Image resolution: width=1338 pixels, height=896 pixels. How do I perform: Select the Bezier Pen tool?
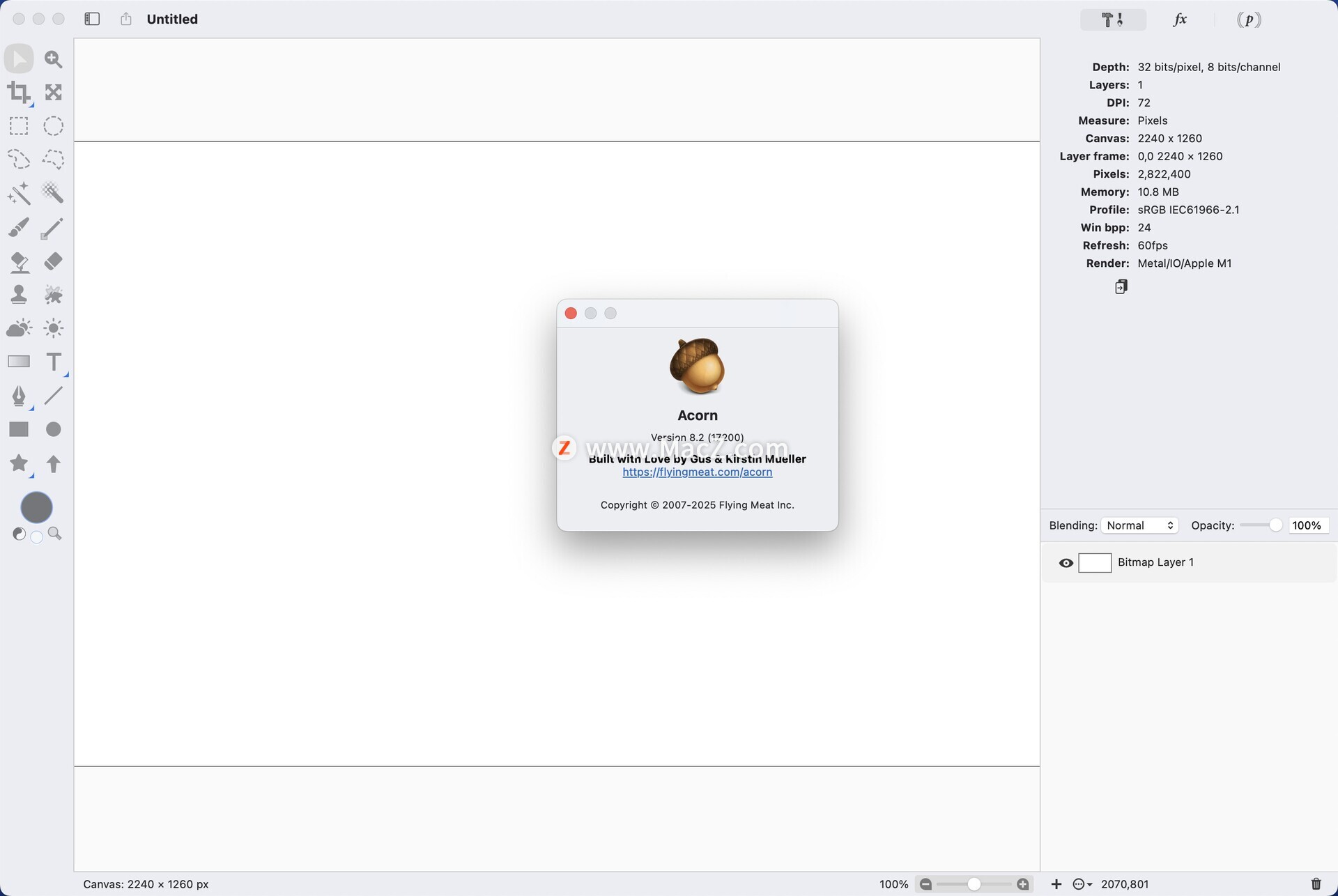coord(19,396)
